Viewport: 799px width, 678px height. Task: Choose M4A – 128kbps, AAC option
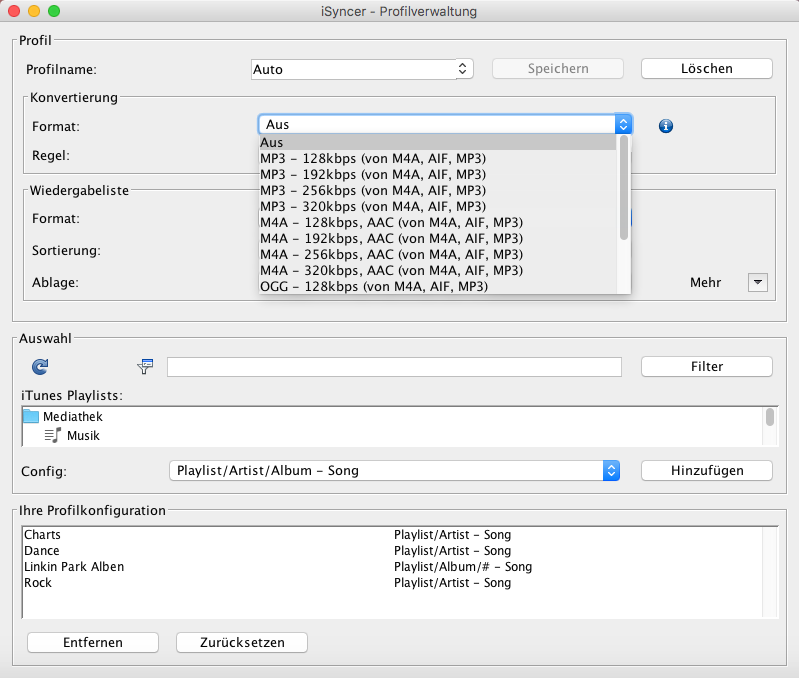click(438, 222)
